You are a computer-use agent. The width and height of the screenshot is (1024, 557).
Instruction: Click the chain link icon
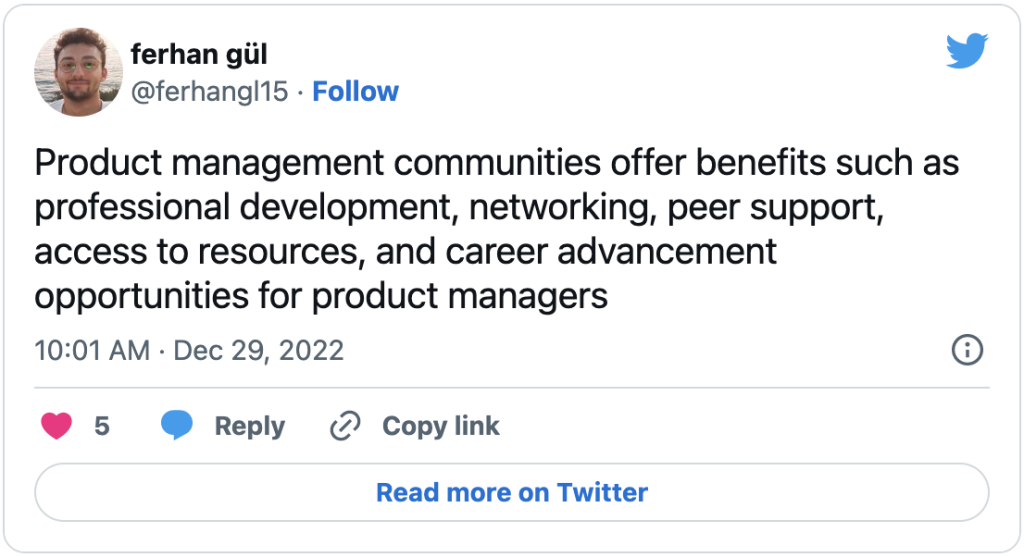[345, 426]
